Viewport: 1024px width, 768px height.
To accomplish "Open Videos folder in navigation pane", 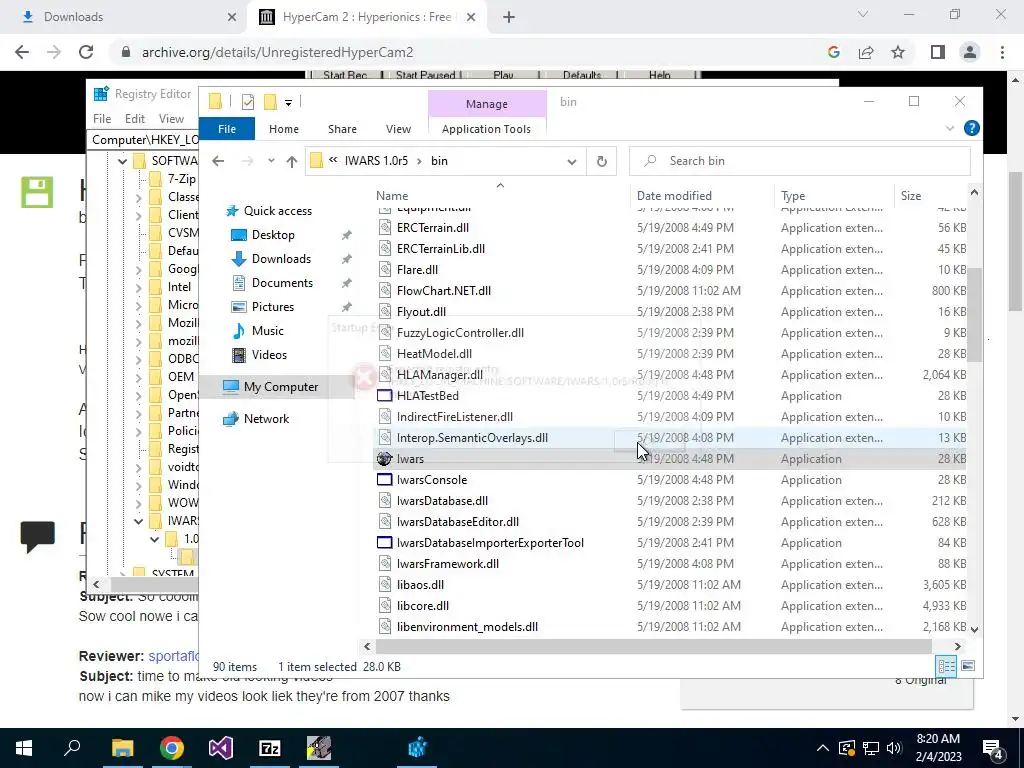I will 269,355.
